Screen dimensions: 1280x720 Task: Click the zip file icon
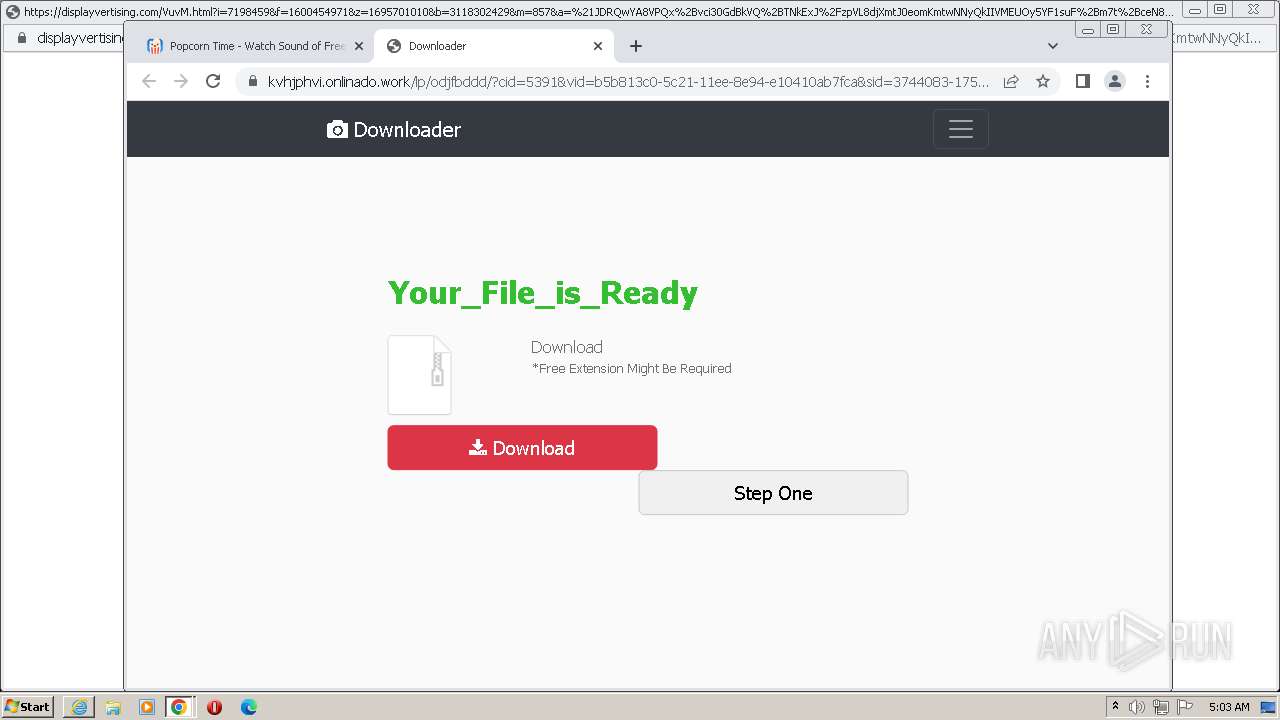click(x=419, y=375)
